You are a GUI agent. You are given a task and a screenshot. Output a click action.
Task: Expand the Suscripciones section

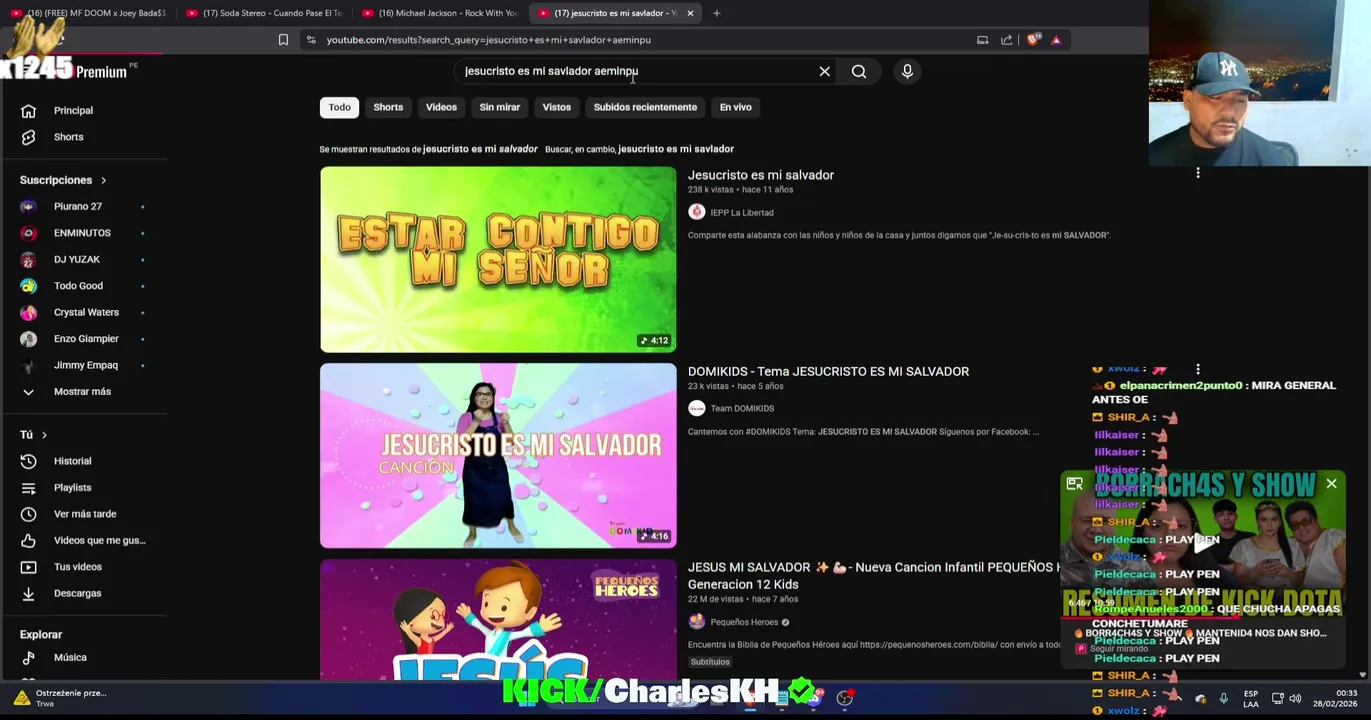point(63,180)
